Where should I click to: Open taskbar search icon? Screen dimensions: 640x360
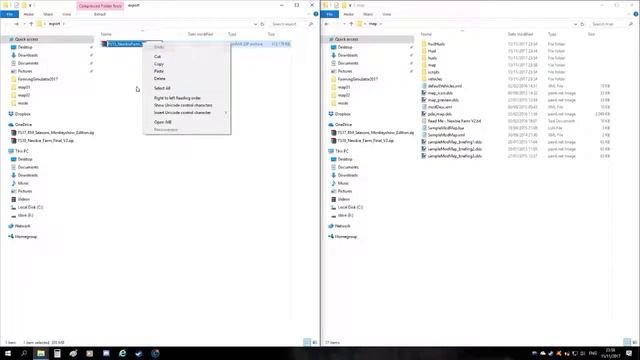24,353
